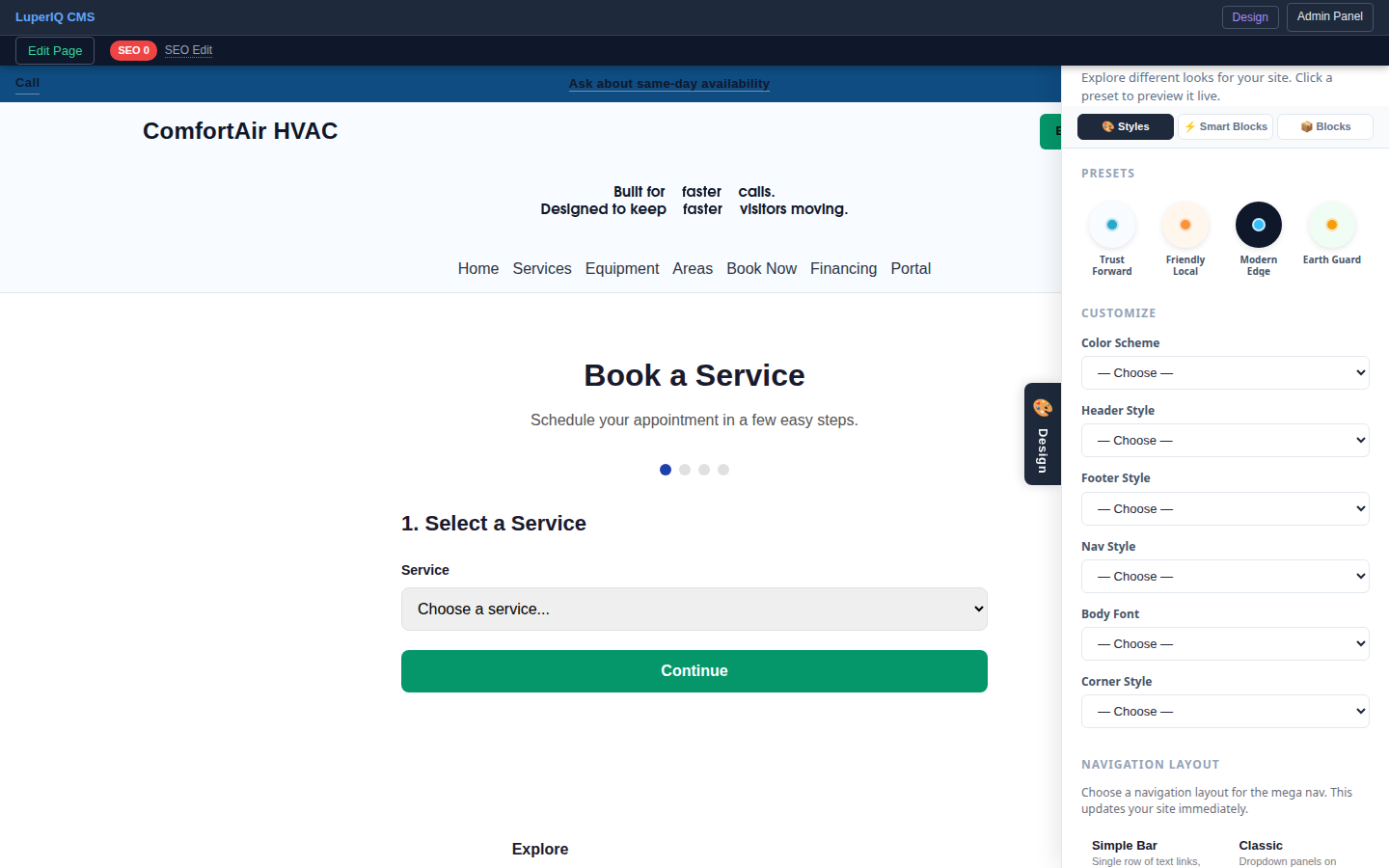
Task: Open the Nav Style dropdown
Action: point(1225,576)
